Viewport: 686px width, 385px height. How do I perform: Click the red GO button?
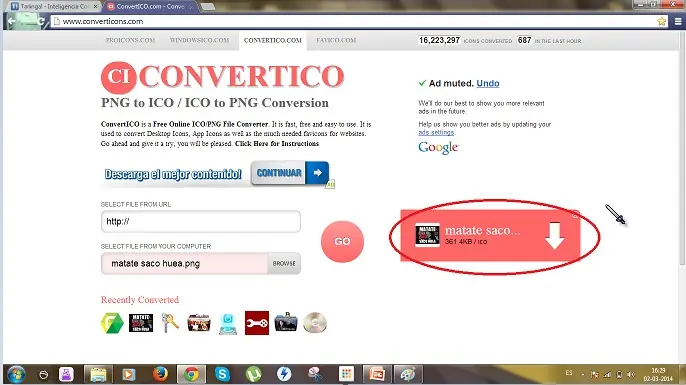[342, 242]
